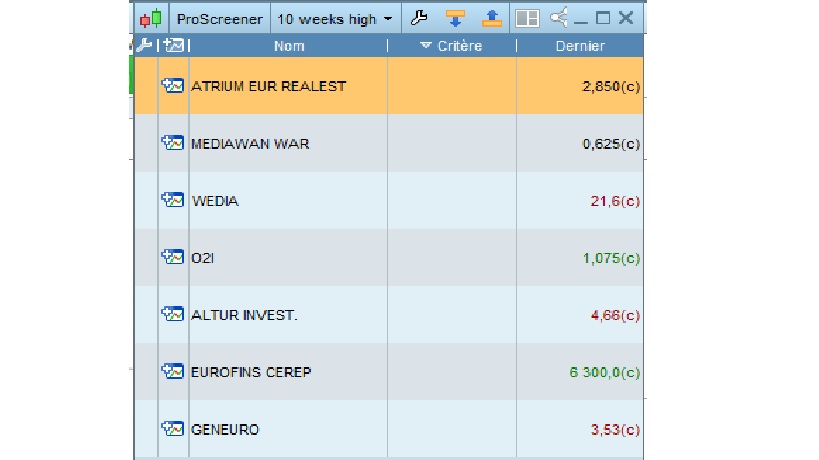Click the 2,850(c) last price value
Viewport: 819px width, 460px height.
coord(611,86)
